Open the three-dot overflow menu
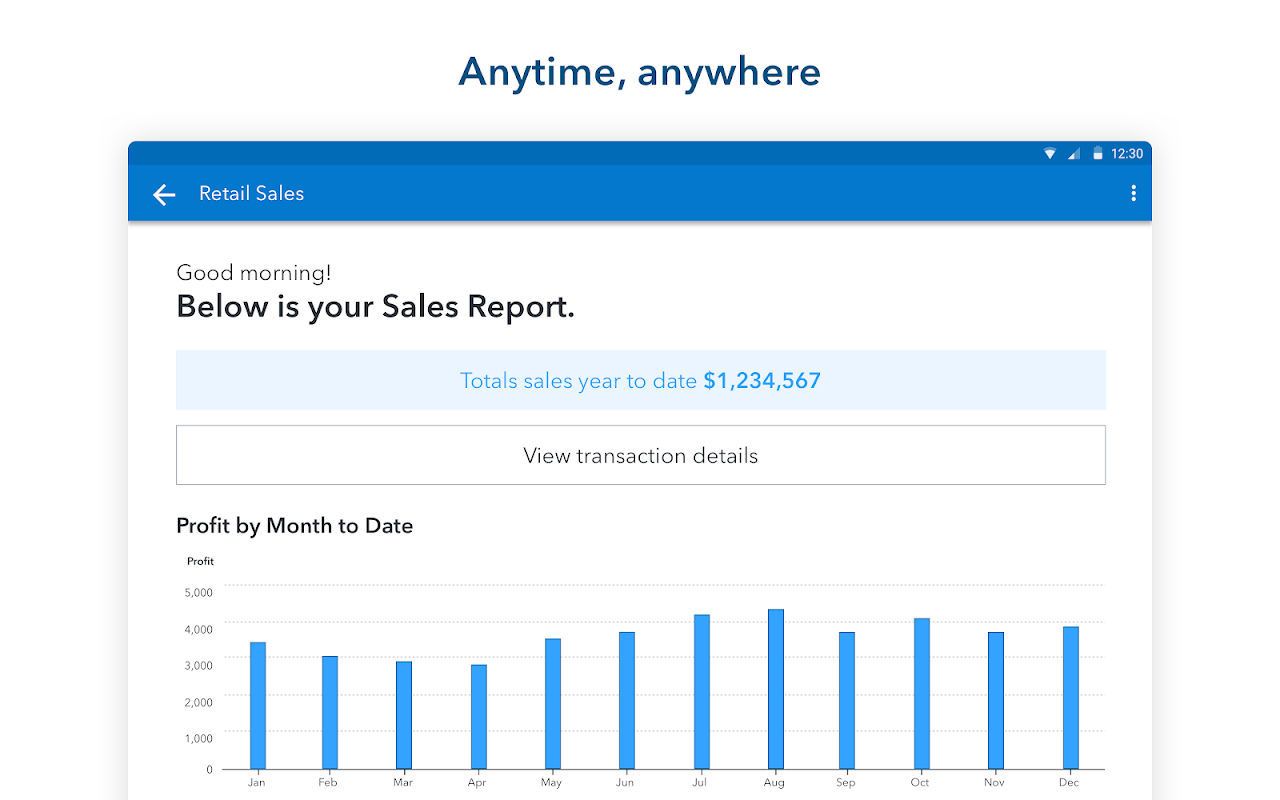This screenshot has height=800, width=1280. click(1133, 193)
